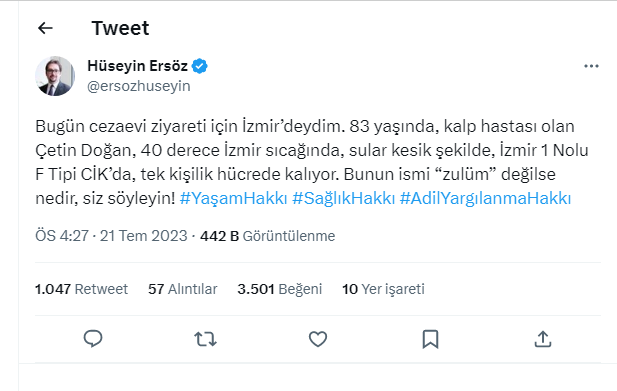Image resolution: width=617 pixels, height=391 pixels.
Task: Open the #AdilYargılanmaHakkı hashtag
Action: (x=485, y=198)
